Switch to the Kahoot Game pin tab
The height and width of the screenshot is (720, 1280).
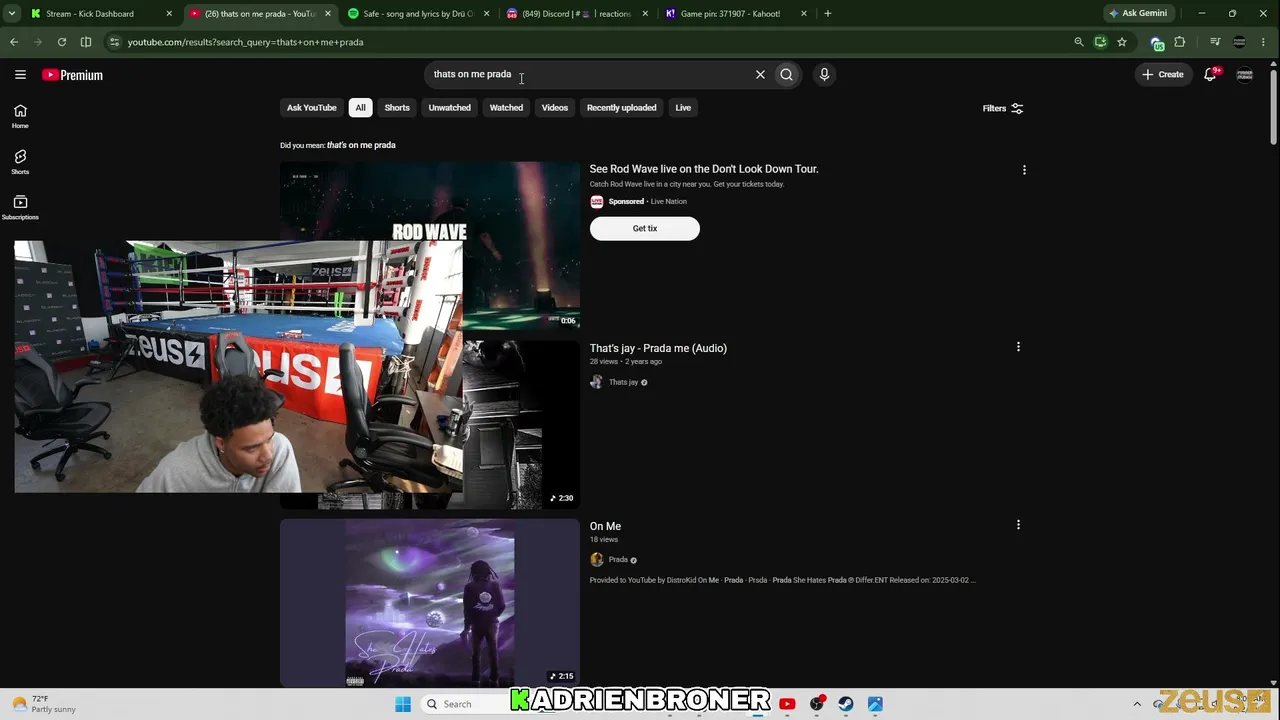point(736,14)
